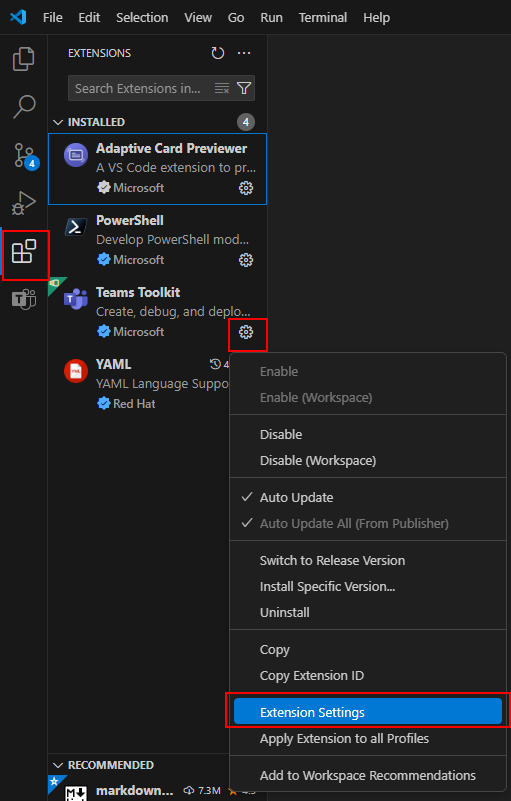Image resolution: width=511 pixels, height=801 pixels.
Task: Click Microsoft publisher under PowerShell
Action: point(138,260)
